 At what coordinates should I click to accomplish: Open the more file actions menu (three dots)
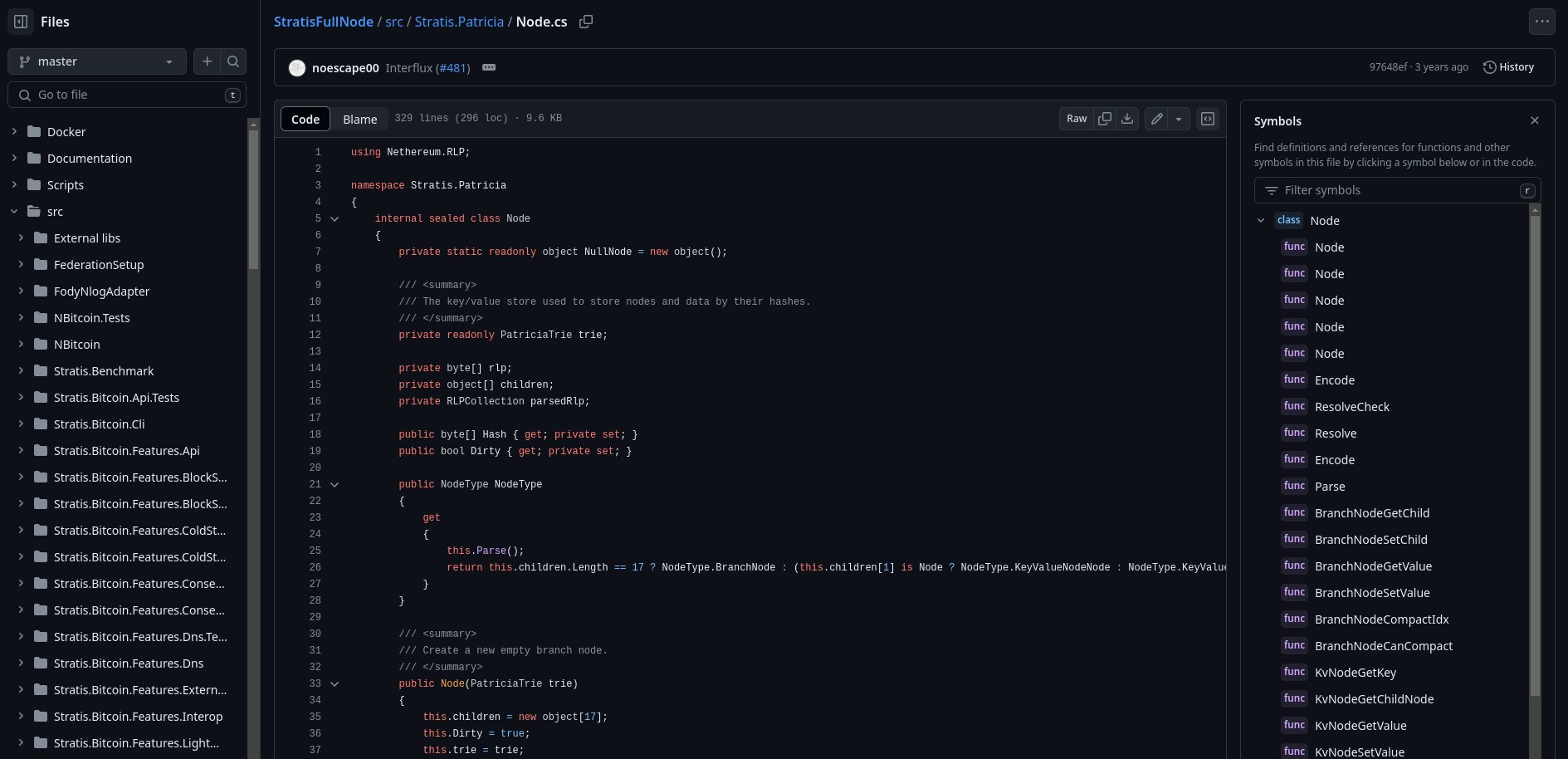[x=1542, y=22]
